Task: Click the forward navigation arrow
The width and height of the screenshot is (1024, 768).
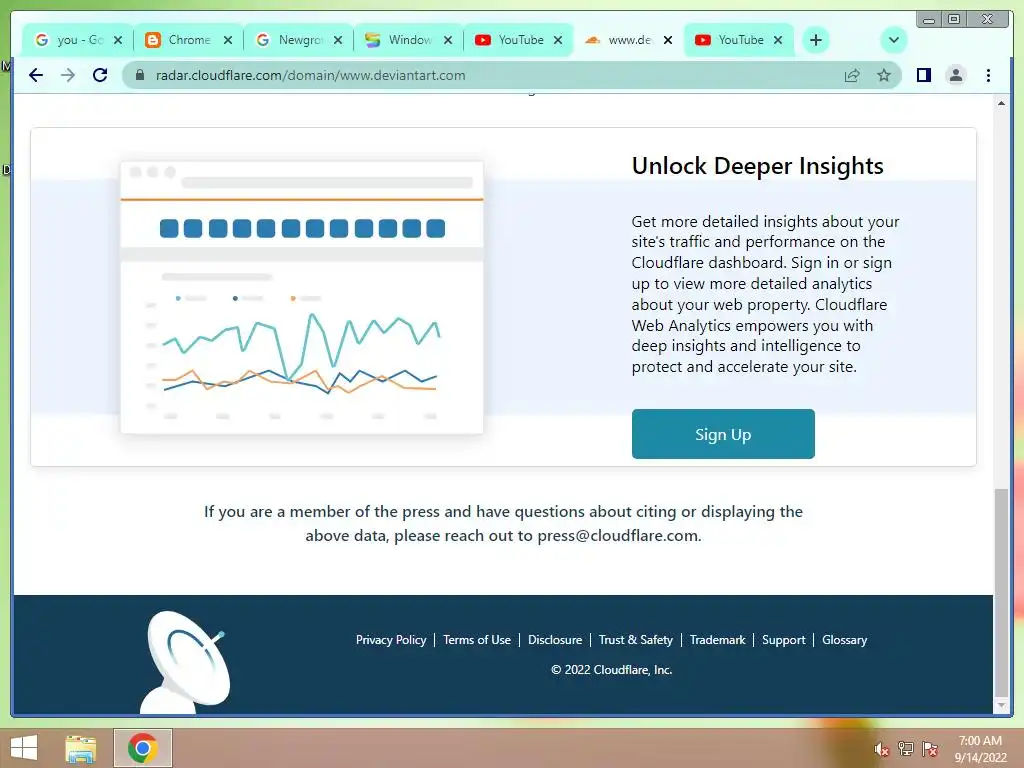Action: [x=68, y=75]
